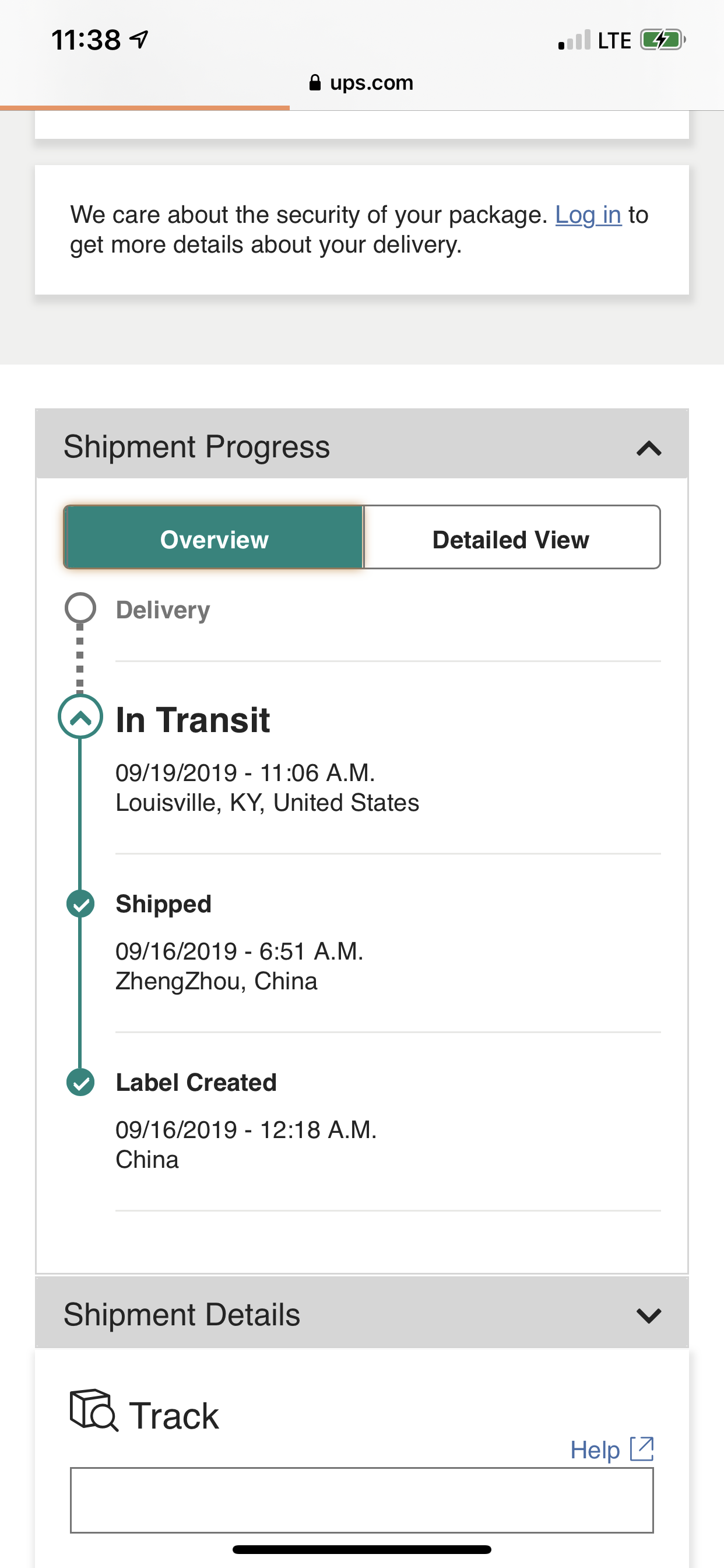Image resolution: width=724 pixels, height=1568 pixels.
Task: Click the Shipped green checkmark icon
Action: (80, 904)
